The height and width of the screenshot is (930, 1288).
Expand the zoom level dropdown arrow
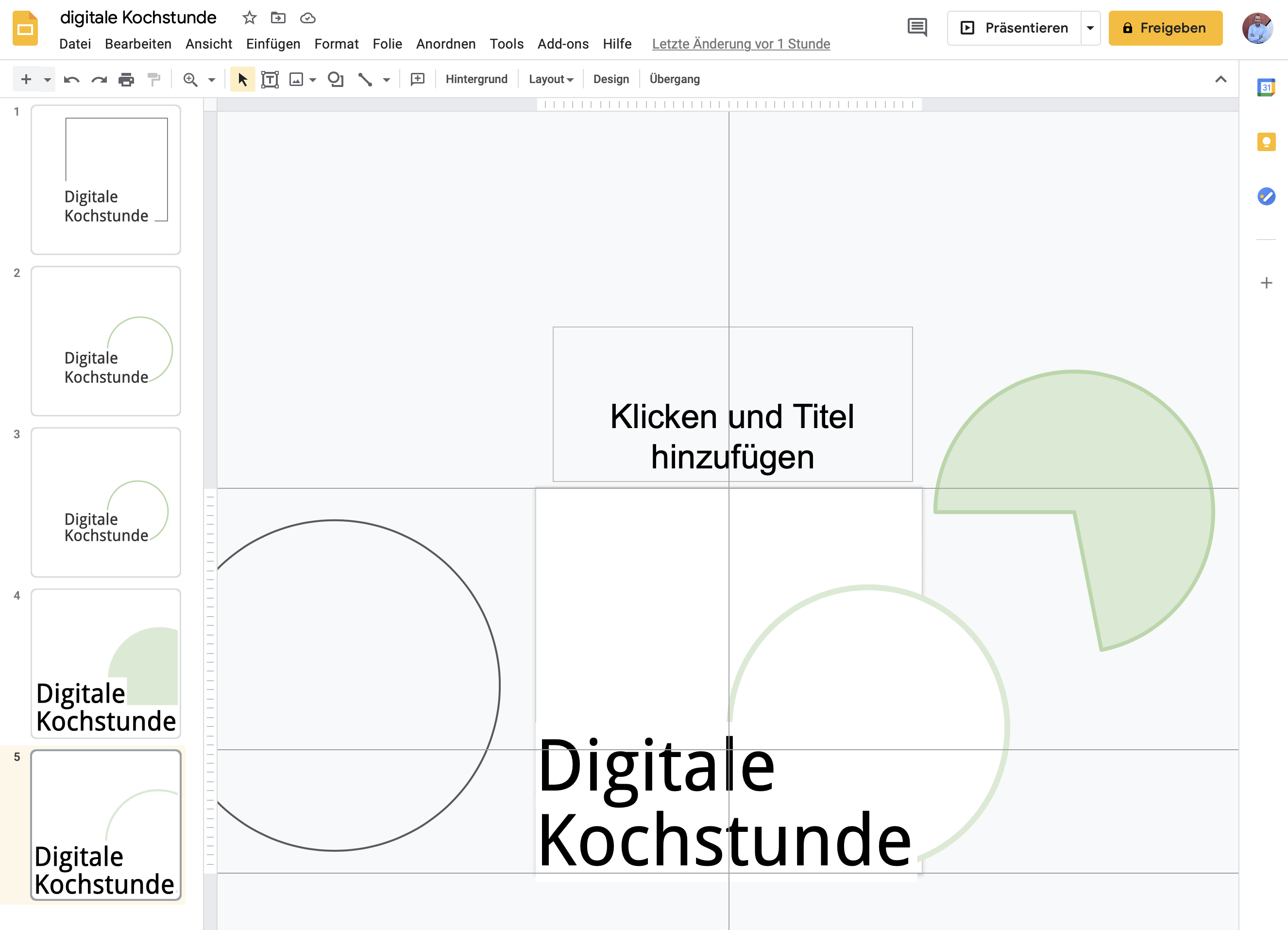pos(212,80)
